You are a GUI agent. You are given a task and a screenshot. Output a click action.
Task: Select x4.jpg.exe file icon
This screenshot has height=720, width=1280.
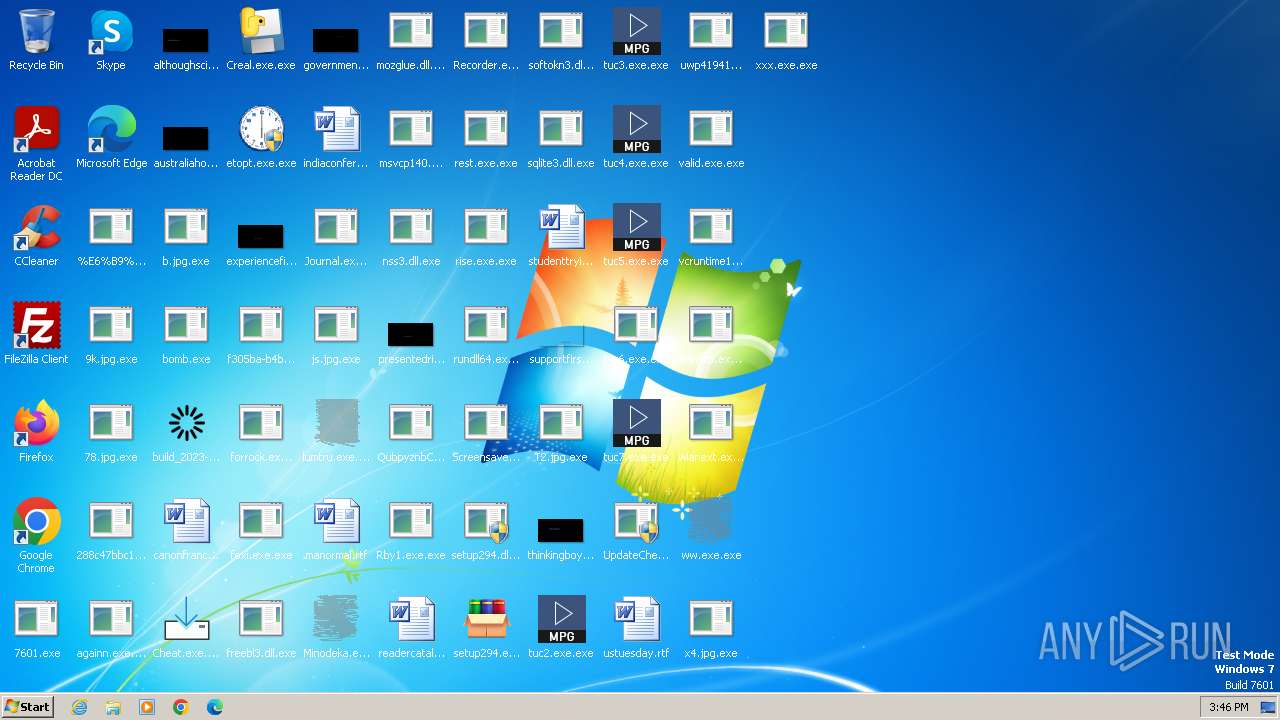[x=711, y=620]
